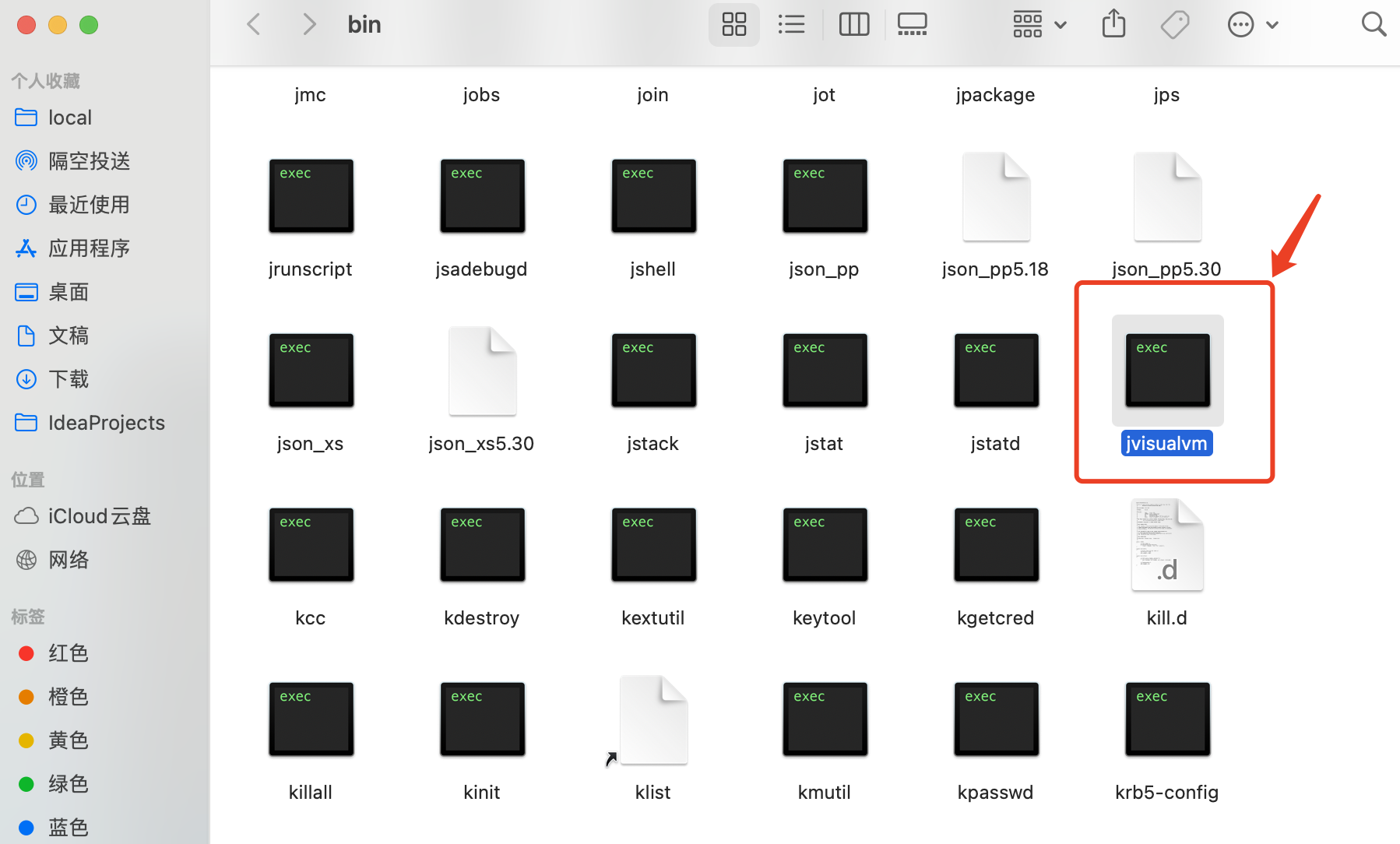Select the keytool executable icon
Screen dimensions: 1400x844
click(x=824, y=544)
